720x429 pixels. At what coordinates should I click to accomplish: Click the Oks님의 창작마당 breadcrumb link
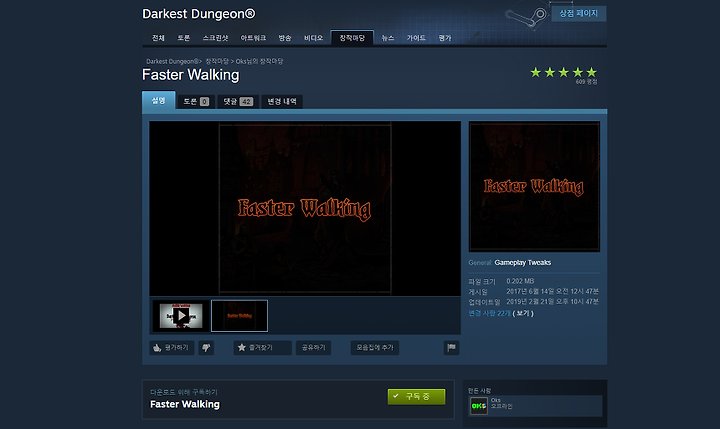coord(259,61)
